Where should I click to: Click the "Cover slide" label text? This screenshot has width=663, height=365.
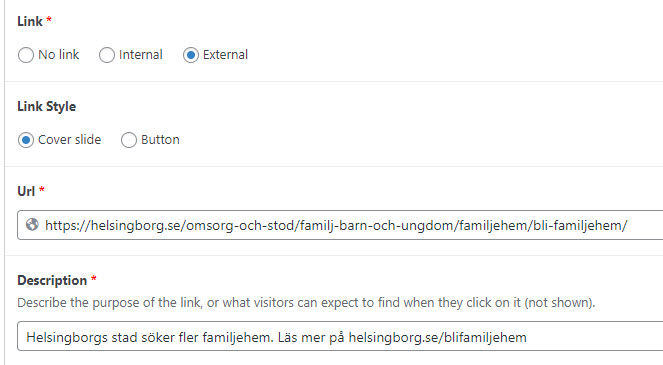tap(69, 140)
